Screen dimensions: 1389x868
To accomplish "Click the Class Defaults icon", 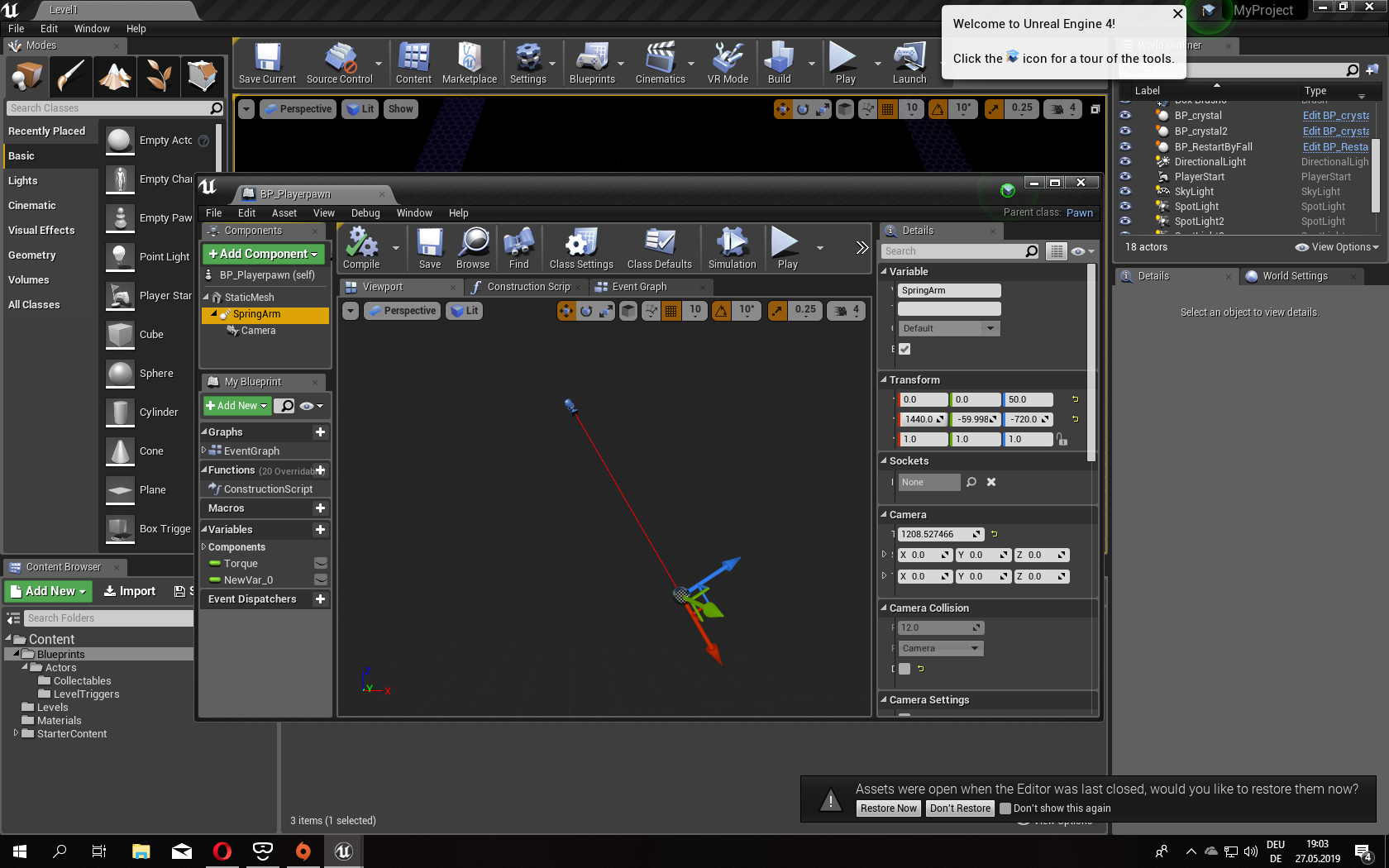I will 659,245.
